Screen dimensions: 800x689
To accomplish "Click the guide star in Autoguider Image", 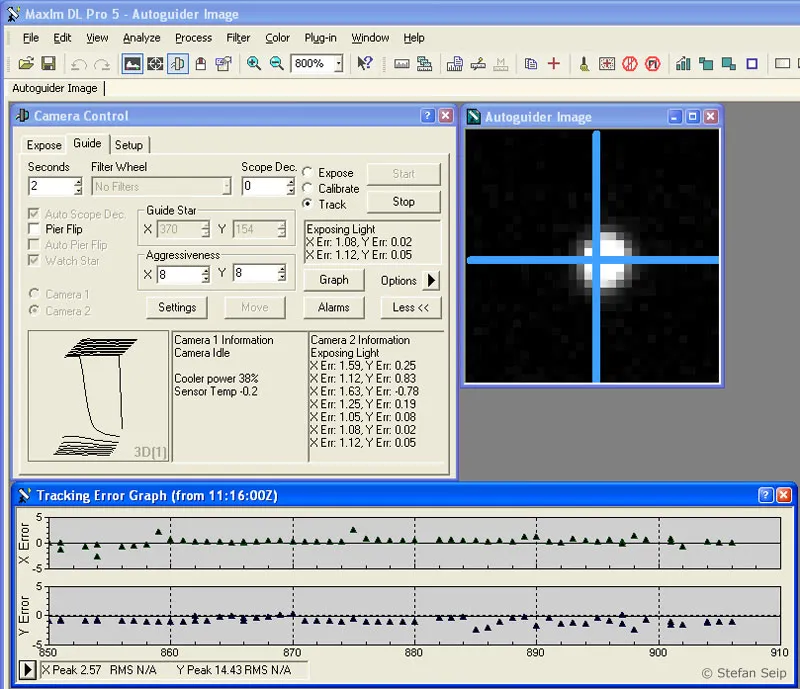I will [607, 259].
